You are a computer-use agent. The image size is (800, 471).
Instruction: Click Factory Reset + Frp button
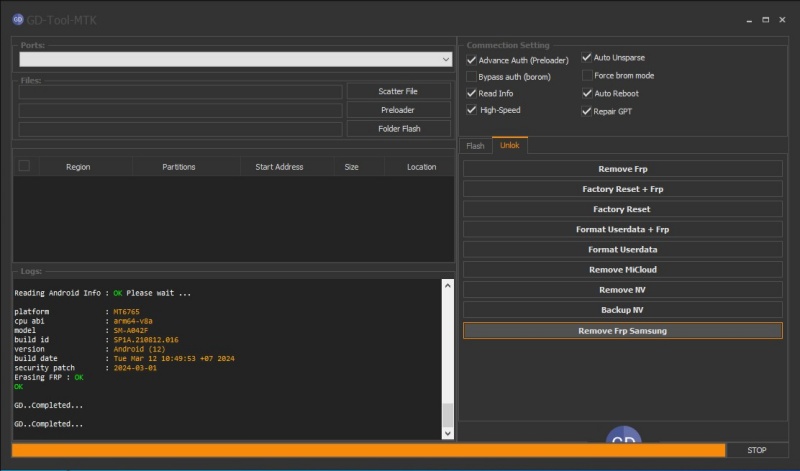pos(622,189)
